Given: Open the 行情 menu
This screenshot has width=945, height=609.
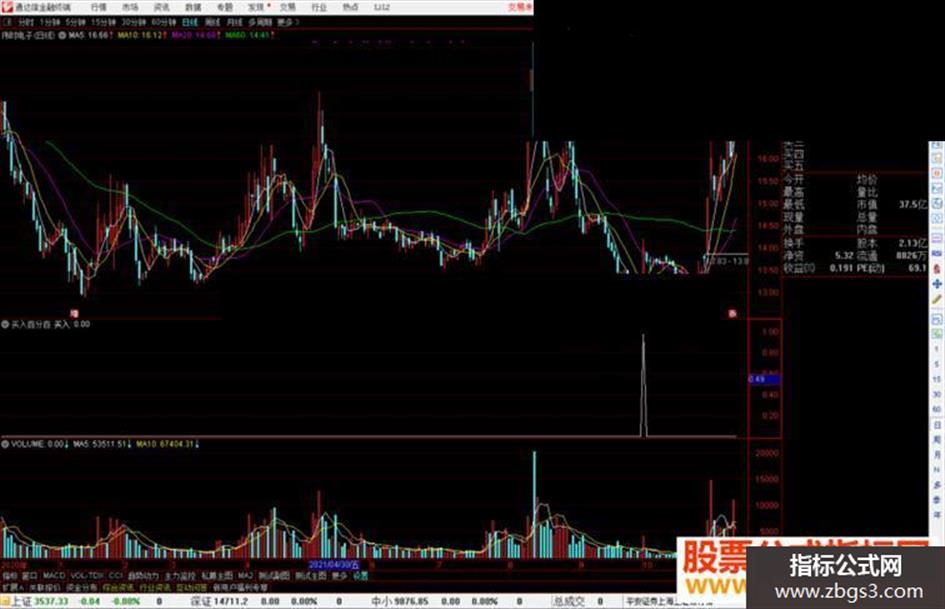Looking at the screenshot, I should pyautogui.click(x=98, y=7).
